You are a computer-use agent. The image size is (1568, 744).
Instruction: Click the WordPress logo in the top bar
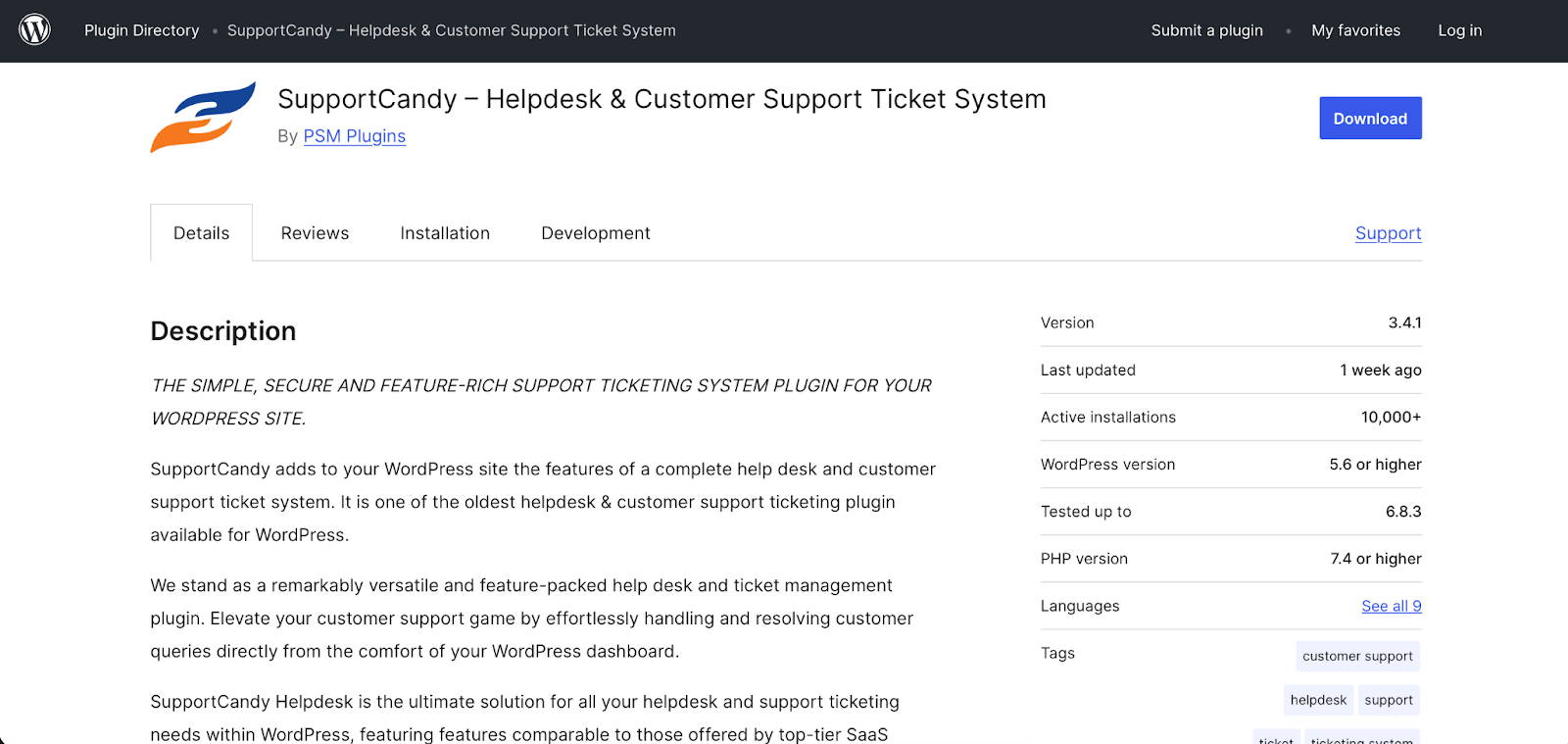coord(34,28)
